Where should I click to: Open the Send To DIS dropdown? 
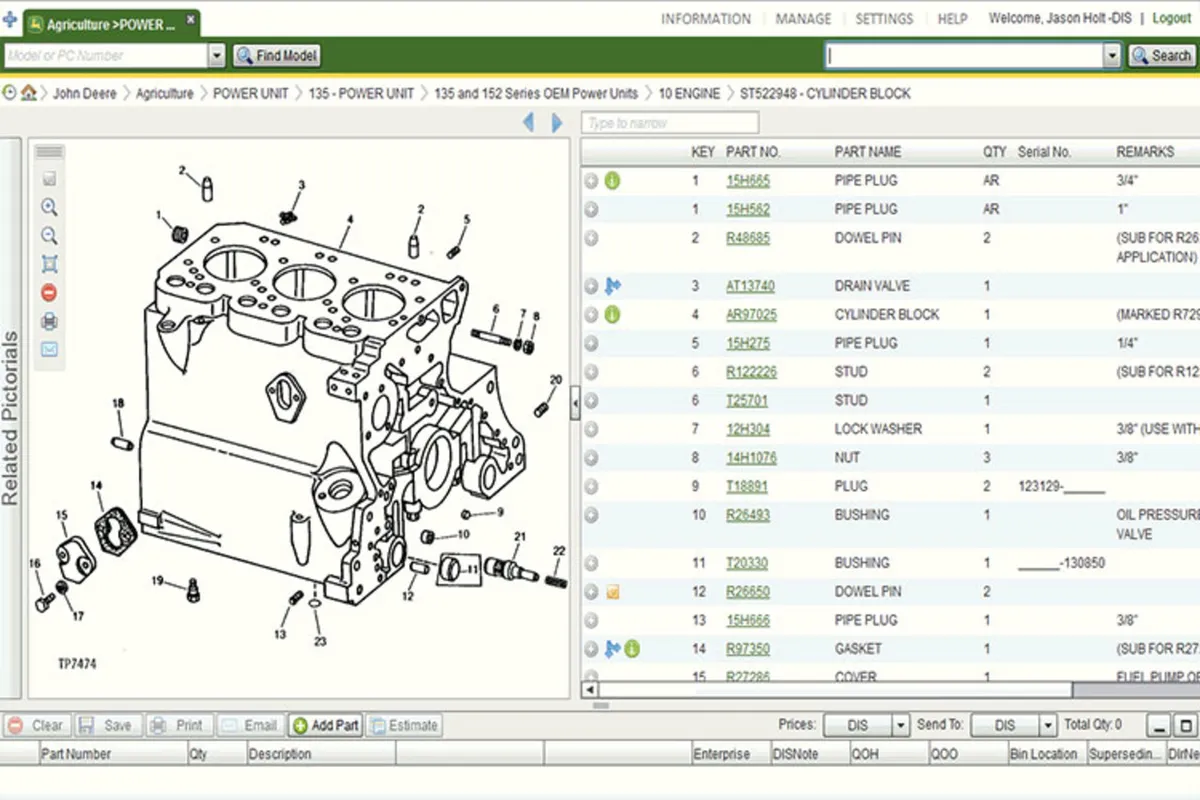[1047, 725]
